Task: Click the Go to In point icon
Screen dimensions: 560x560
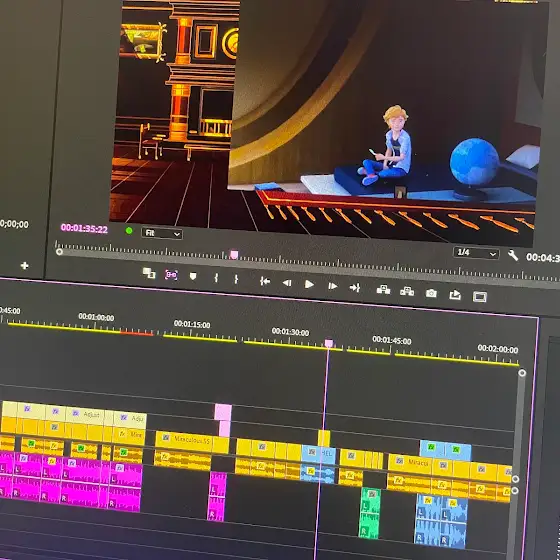Action: (x=265, y=281)
